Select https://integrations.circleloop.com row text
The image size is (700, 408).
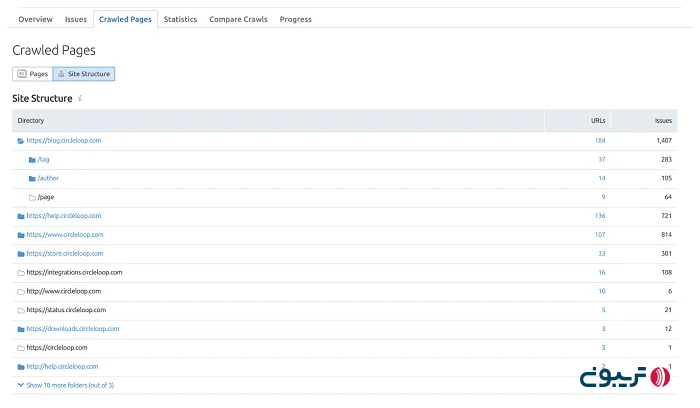coord(74,272)
